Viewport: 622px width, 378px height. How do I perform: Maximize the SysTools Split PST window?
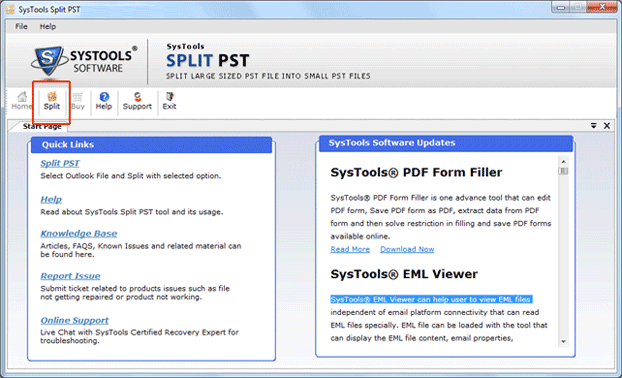578,7
